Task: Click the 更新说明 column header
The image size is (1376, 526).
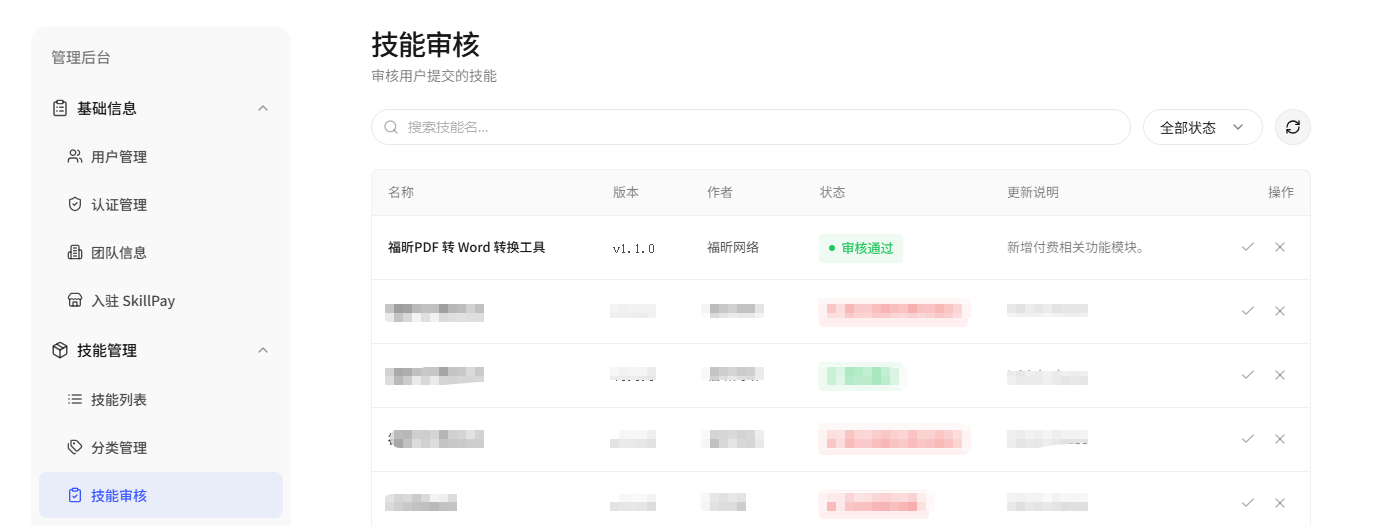Action: coord(1033,192)
